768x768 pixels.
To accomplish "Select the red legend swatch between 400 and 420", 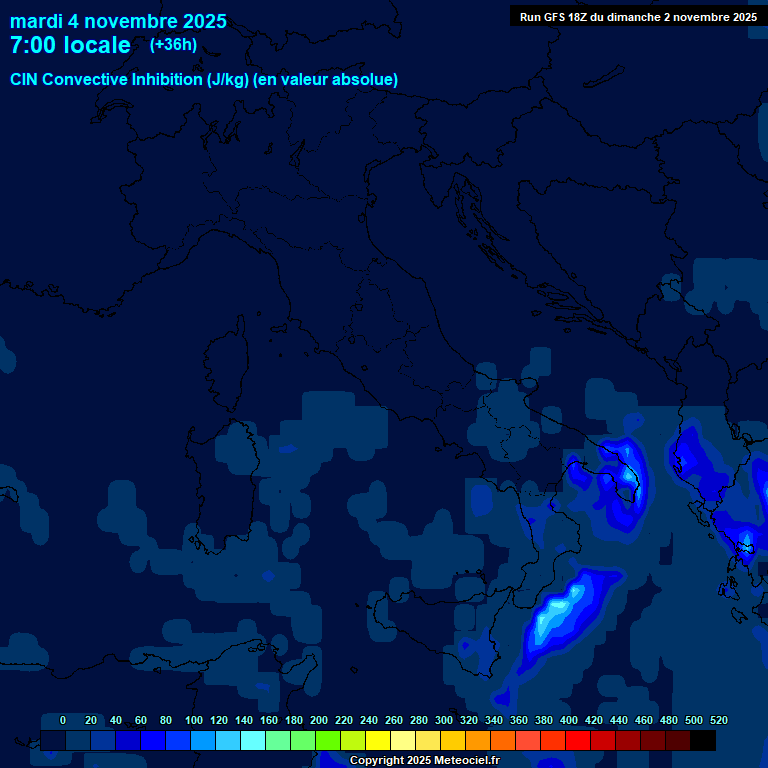I will 578,740.
